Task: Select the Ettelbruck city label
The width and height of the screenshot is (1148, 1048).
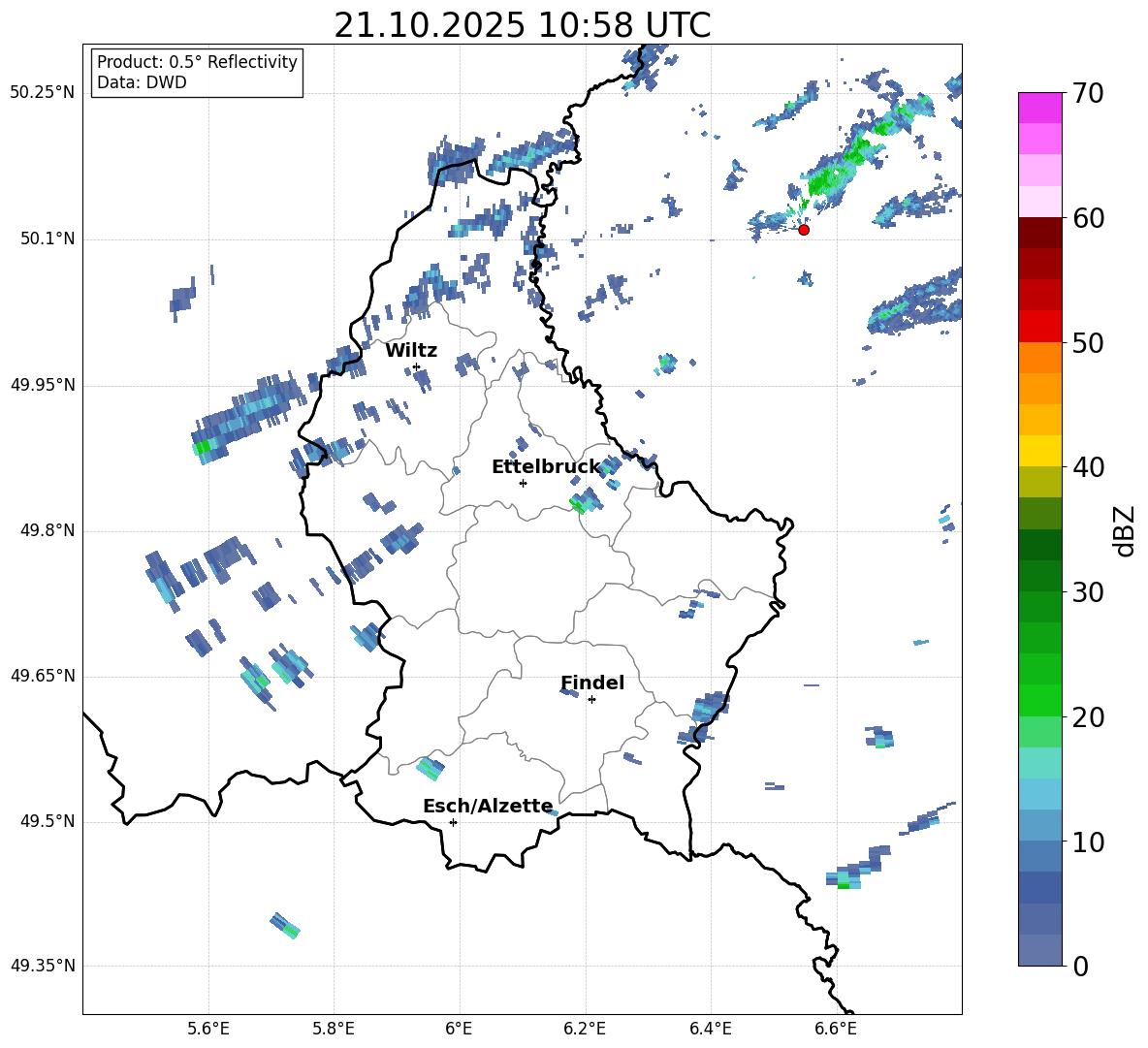Action: [546, 466]
